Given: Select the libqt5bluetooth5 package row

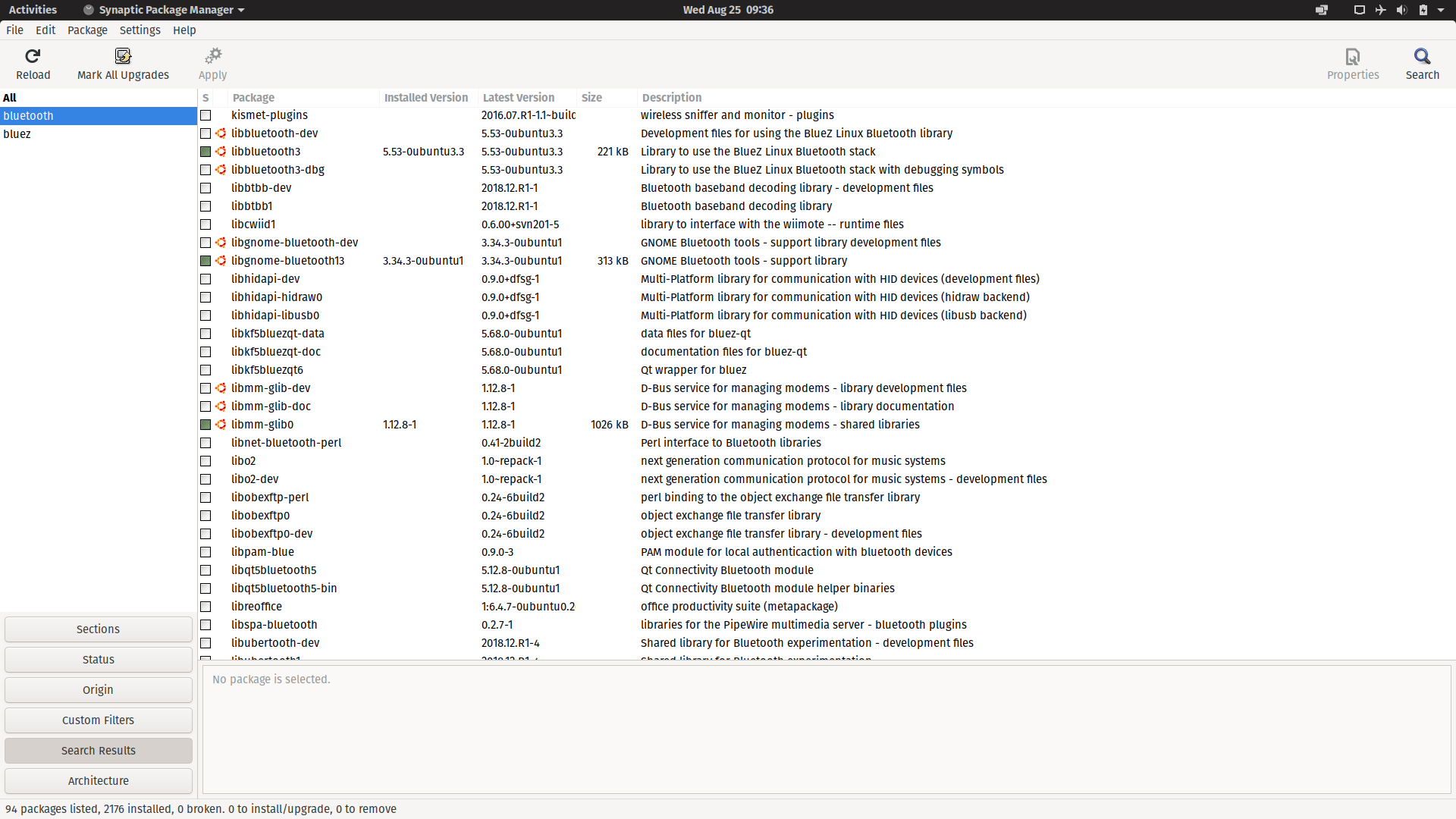Looking at the screenshot, I should (x=827, y=570).
